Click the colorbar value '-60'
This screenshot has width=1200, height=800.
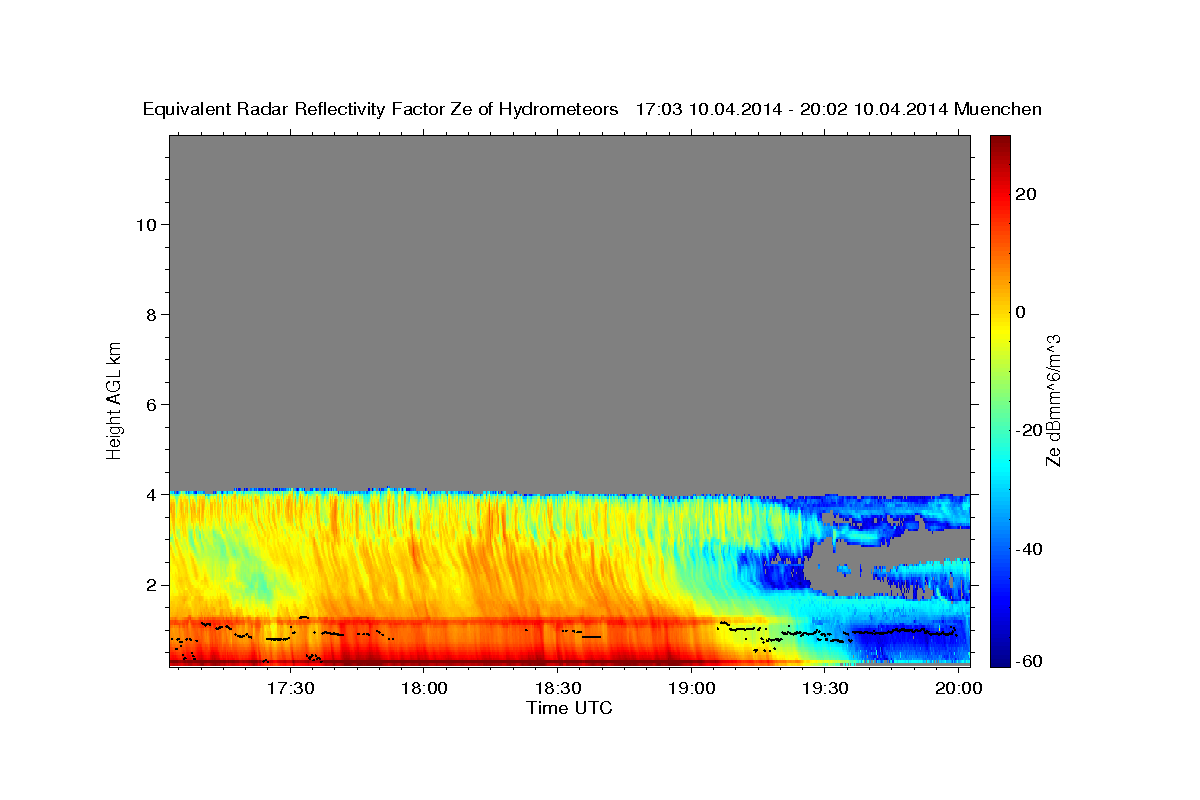click(1028, 660)
